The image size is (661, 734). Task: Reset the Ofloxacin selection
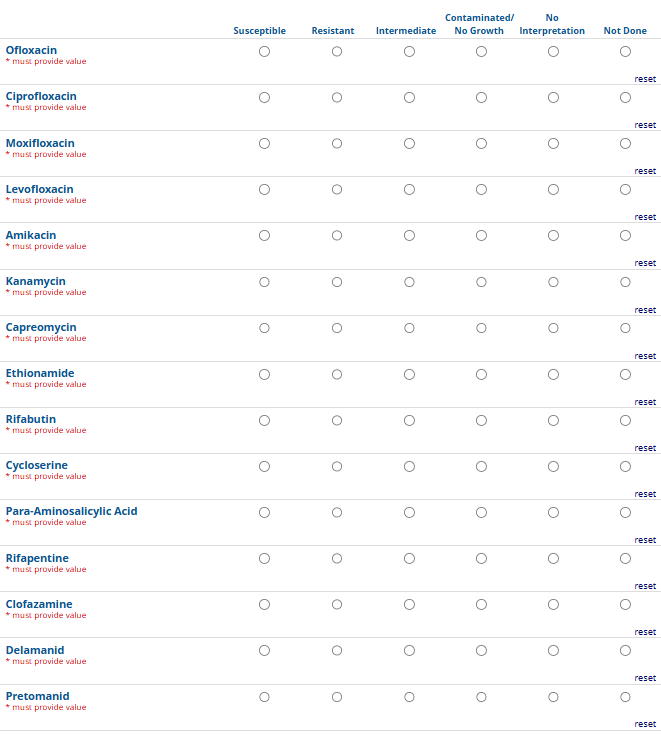[645, 79]
